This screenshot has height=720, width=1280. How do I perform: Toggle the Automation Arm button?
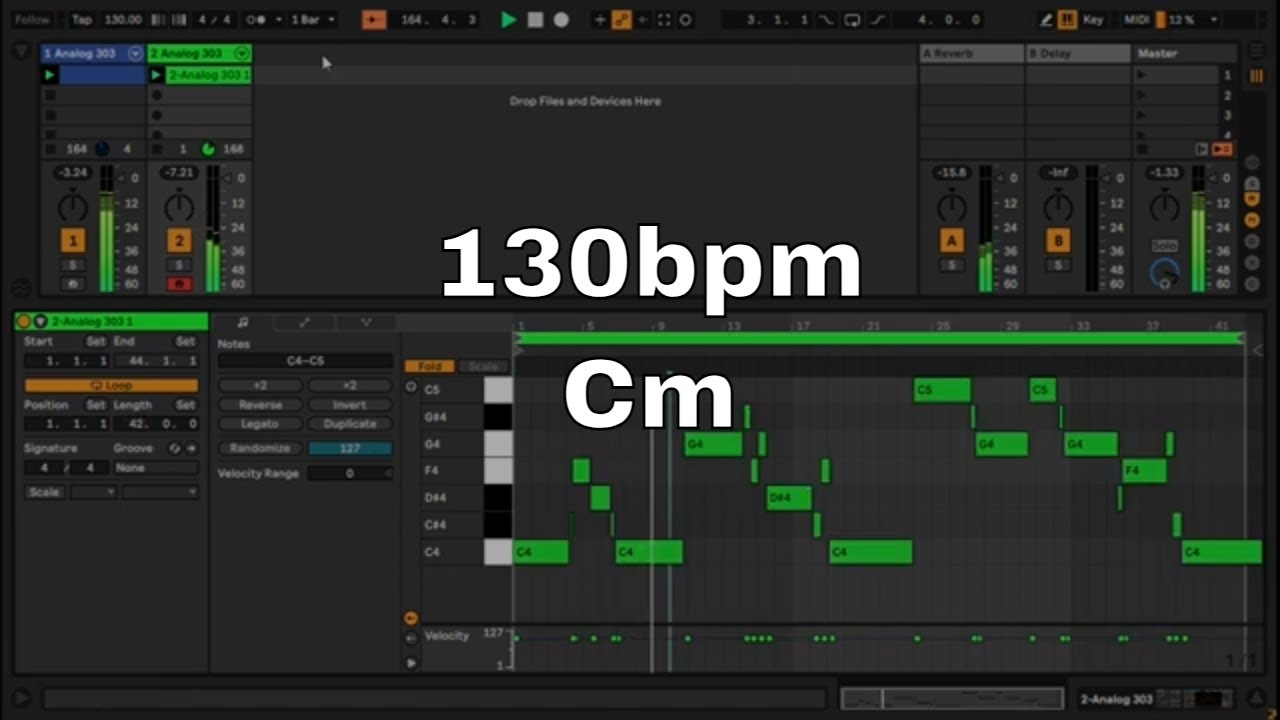point(621,20)
